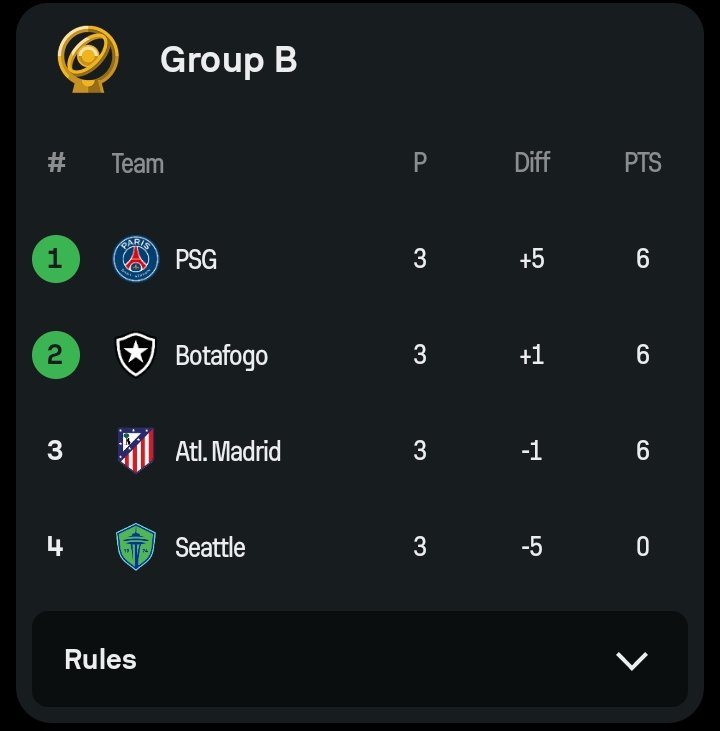Click the green rank 1 badge

(56, 259)
